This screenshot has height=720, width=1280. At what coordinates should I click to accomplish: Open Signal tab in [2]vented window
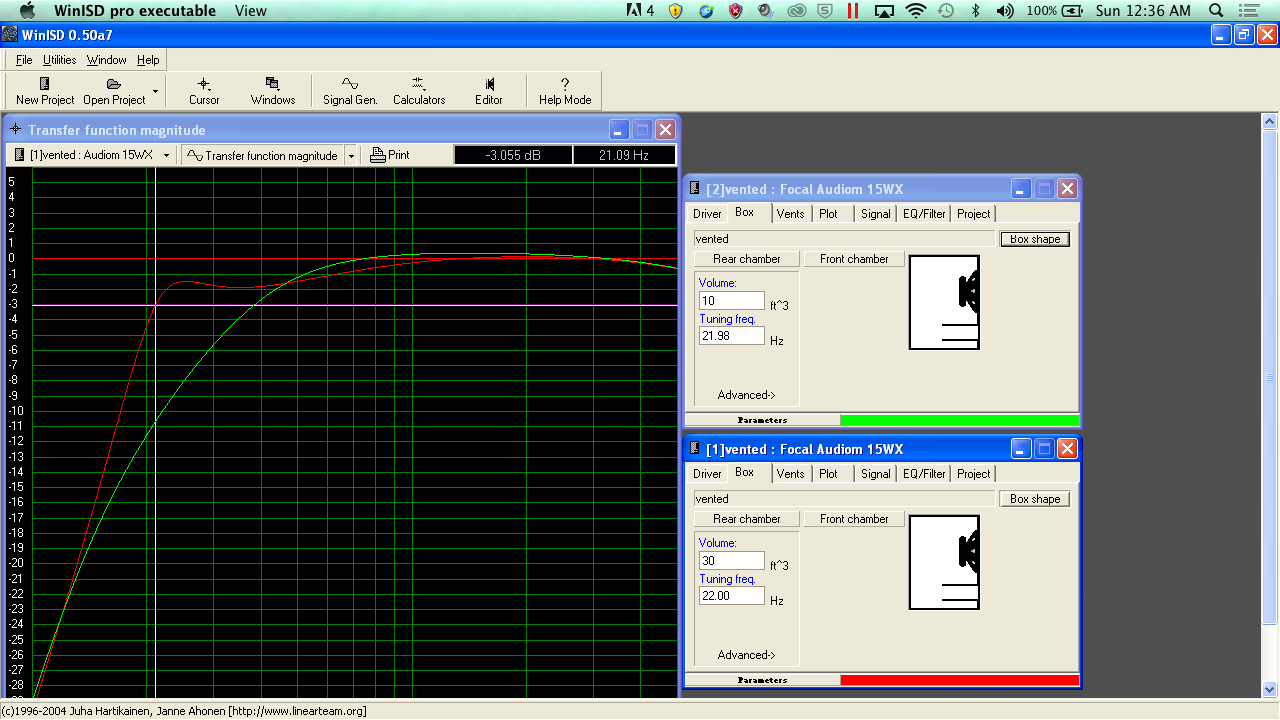tap(875, 214)
